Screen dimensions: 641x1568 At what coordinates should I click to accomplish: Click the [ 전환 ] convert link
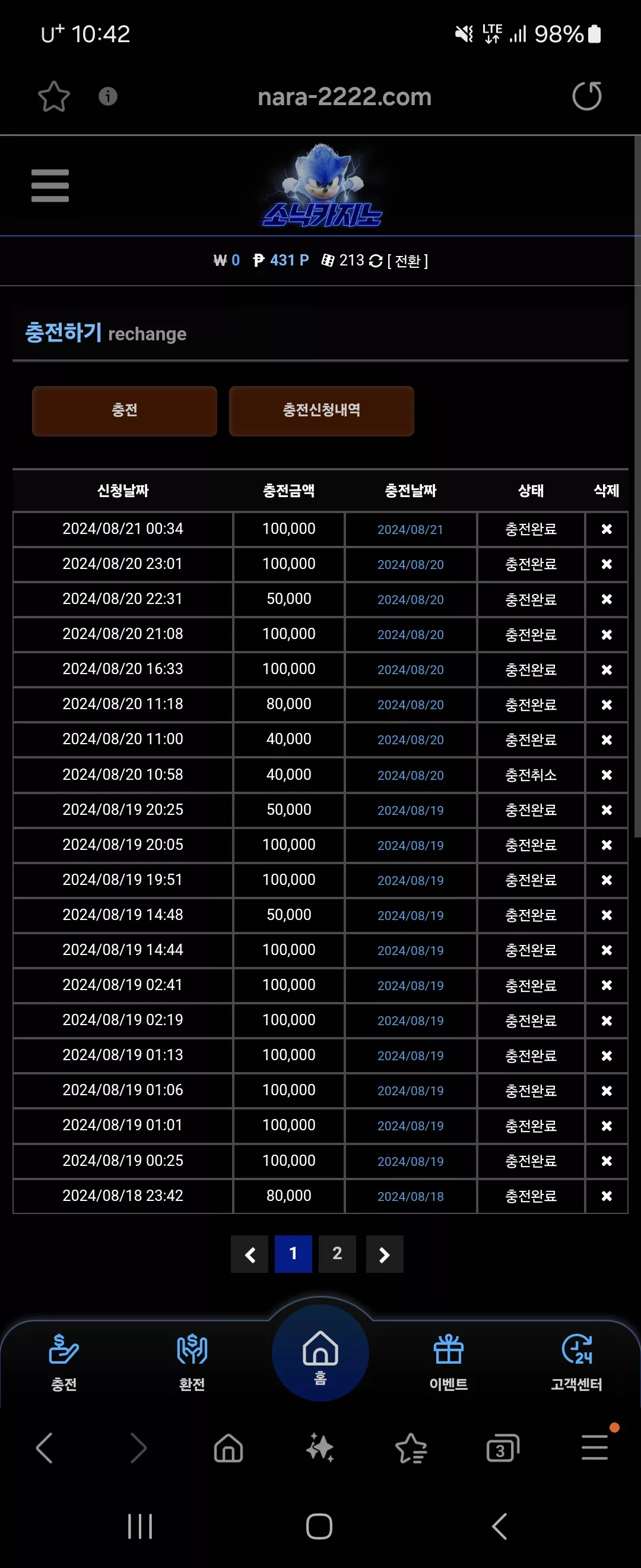(x=408, y=261)
